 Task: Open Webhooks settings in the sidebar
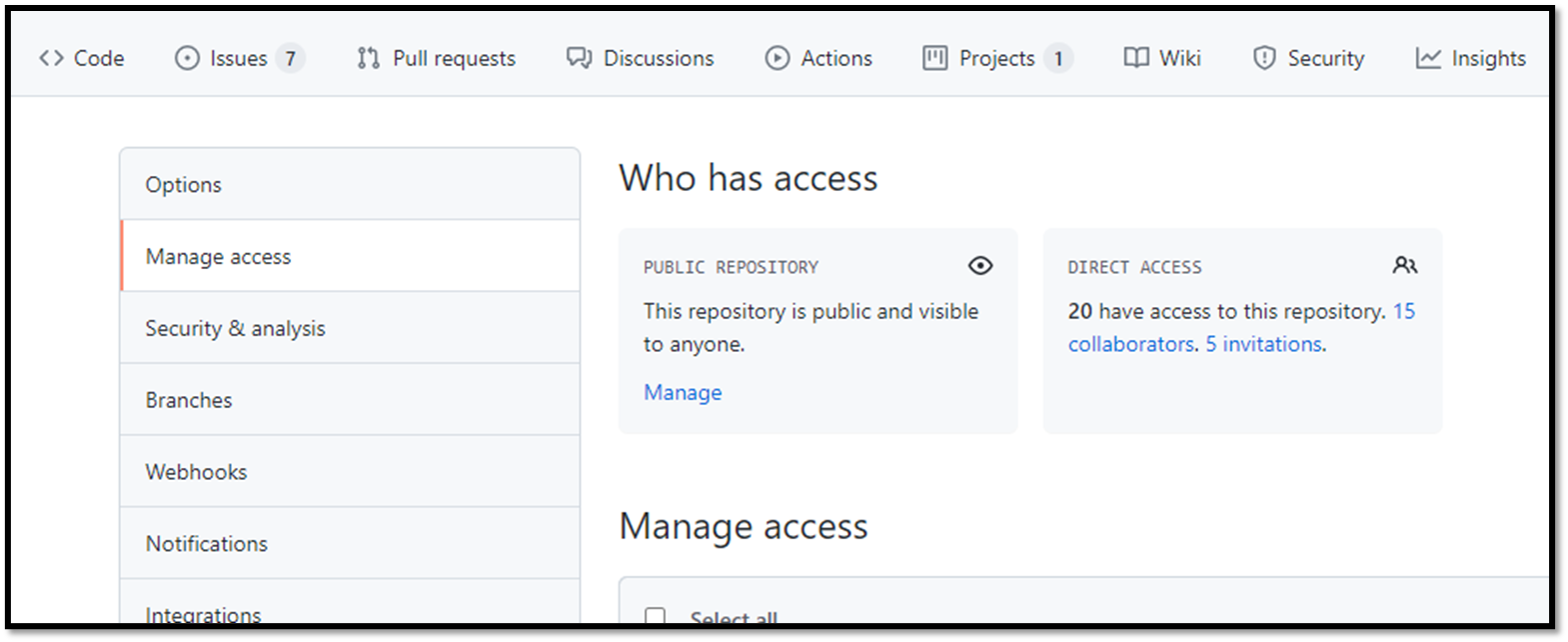point(350,471)
